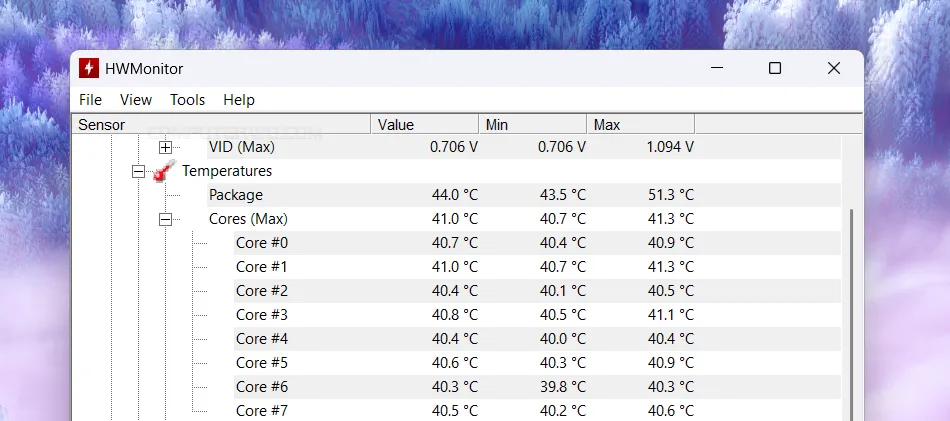Open the Tools menu
950x421 pixels.
[x=187, y=100]
